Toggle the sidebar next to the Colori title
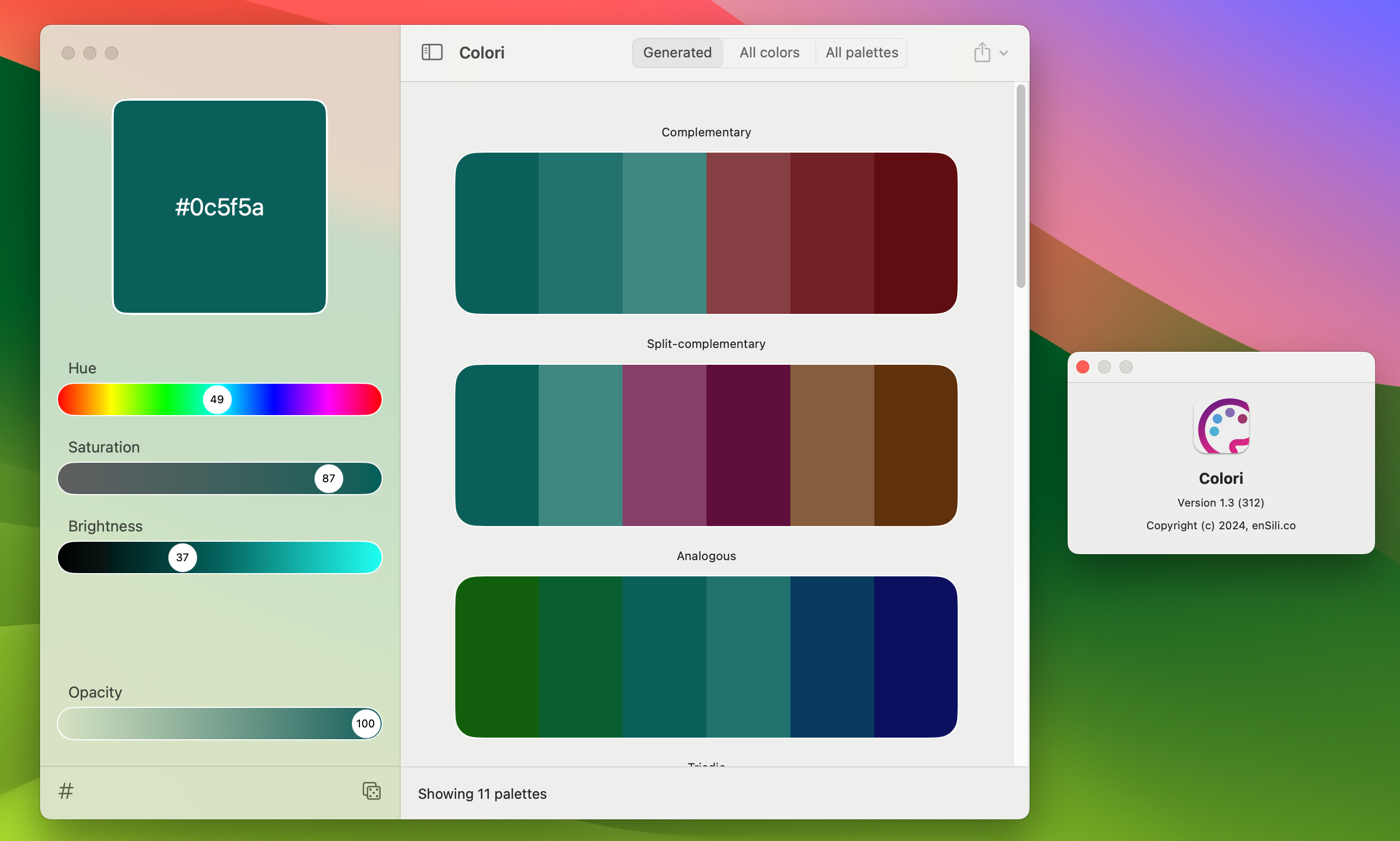Screen dimensions: 1400x841 pyautogui.click(x=432, y=52)
